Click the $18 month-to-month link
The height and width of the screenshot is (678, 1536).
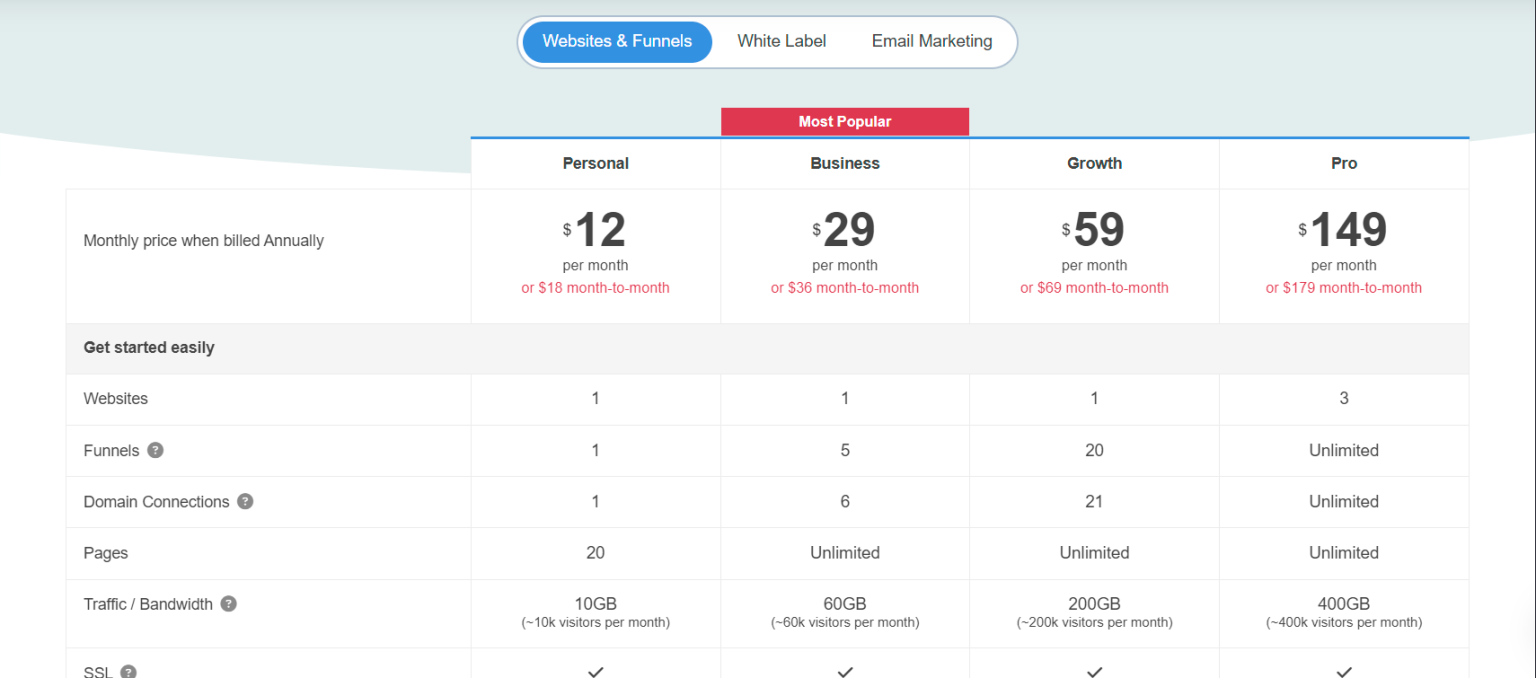[595, 287]
